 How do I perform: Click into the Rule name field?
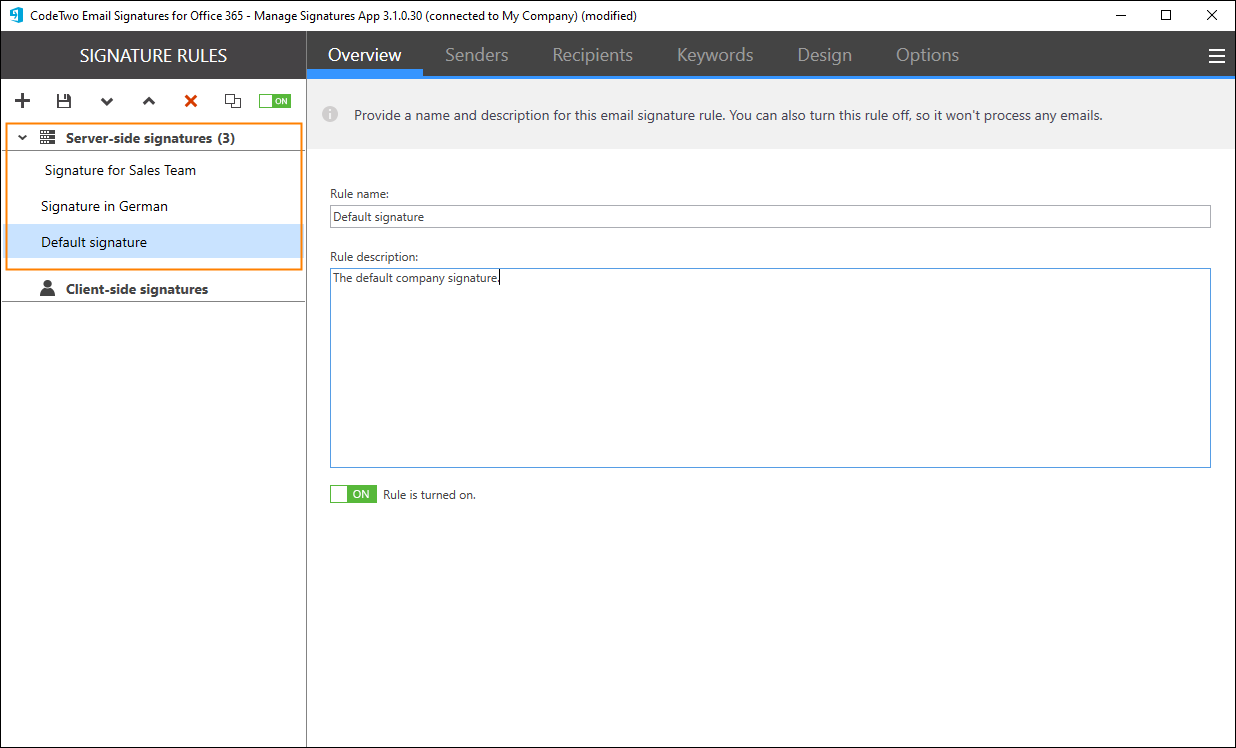pyautogui.click(x=769, y=216)
